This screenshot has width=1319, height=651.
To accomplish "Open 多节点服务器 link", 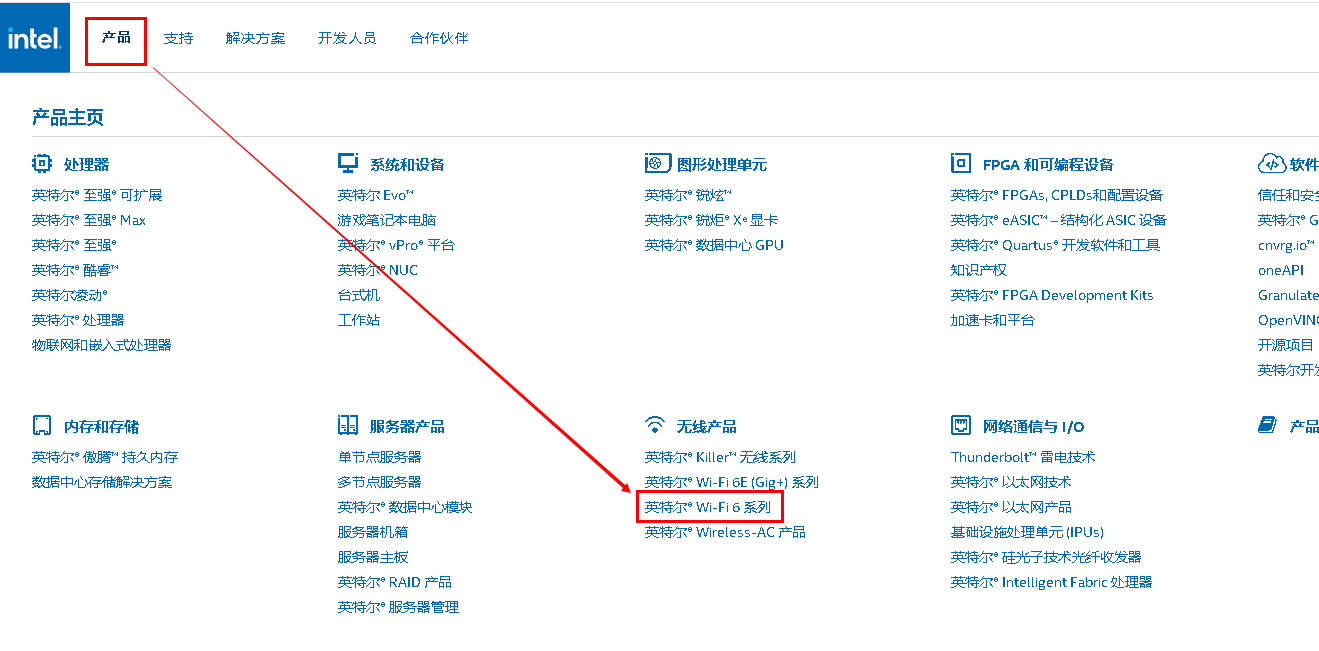I will click(x=380, y=482).
